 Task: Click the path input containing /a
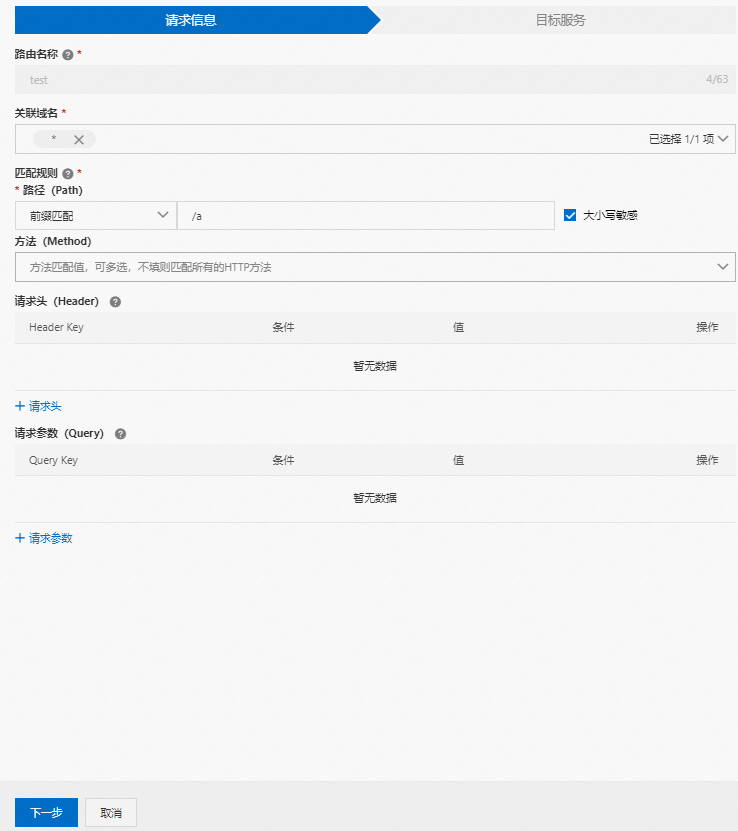click(x=366, y=215)
